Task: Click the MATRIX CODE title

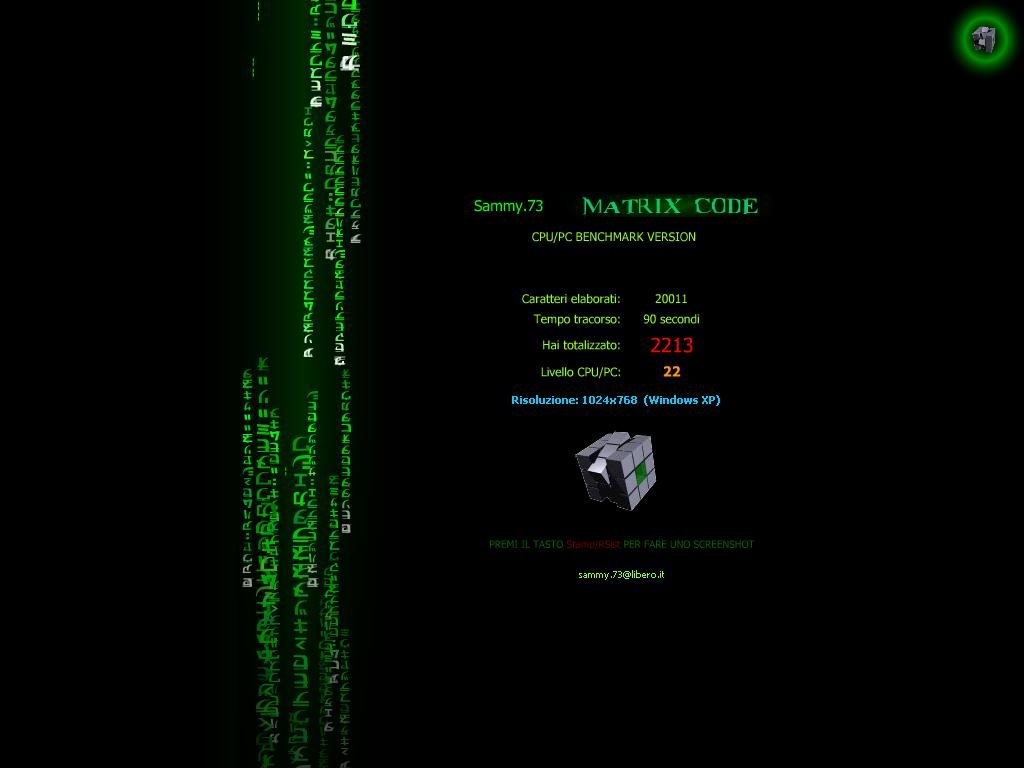Action: pyautogui.click(x=669, y=206)
